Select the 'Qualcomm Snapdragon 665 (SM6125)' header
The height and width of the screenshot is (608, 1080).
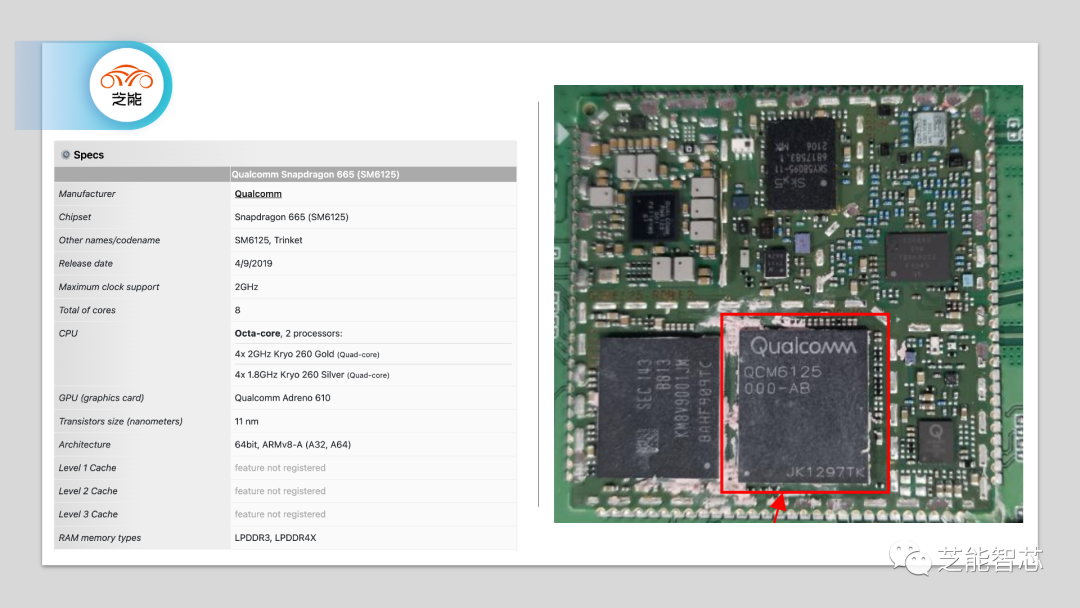click(x=315, y=174)
